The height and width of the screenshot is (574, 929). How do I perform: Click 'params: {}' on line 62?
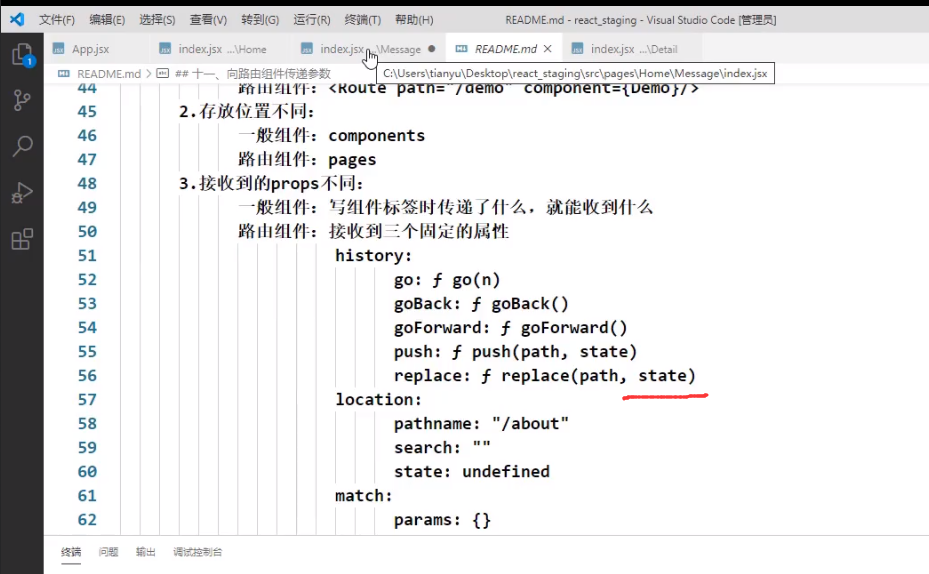(442, 520)
